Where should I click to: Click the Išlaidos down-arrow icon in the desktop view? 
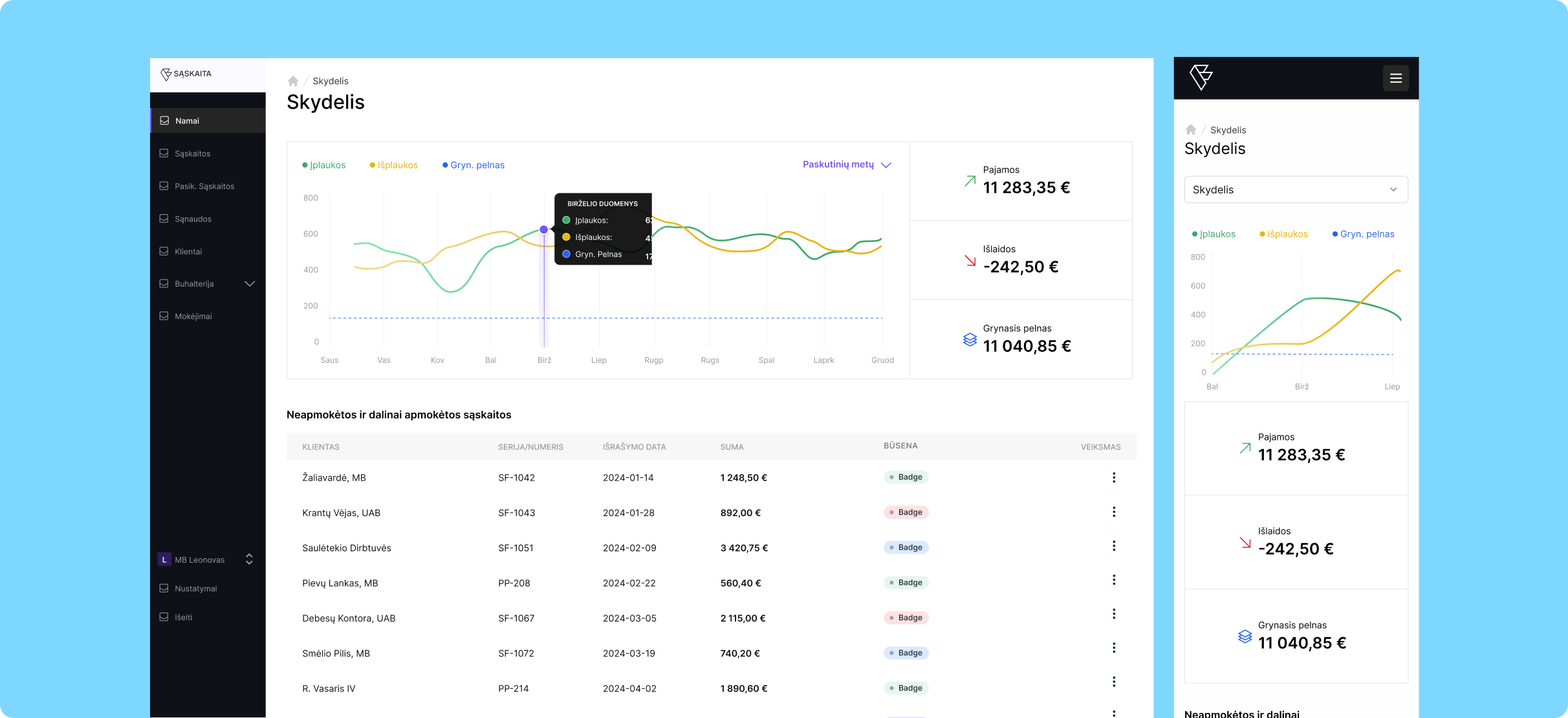point(970,261)
